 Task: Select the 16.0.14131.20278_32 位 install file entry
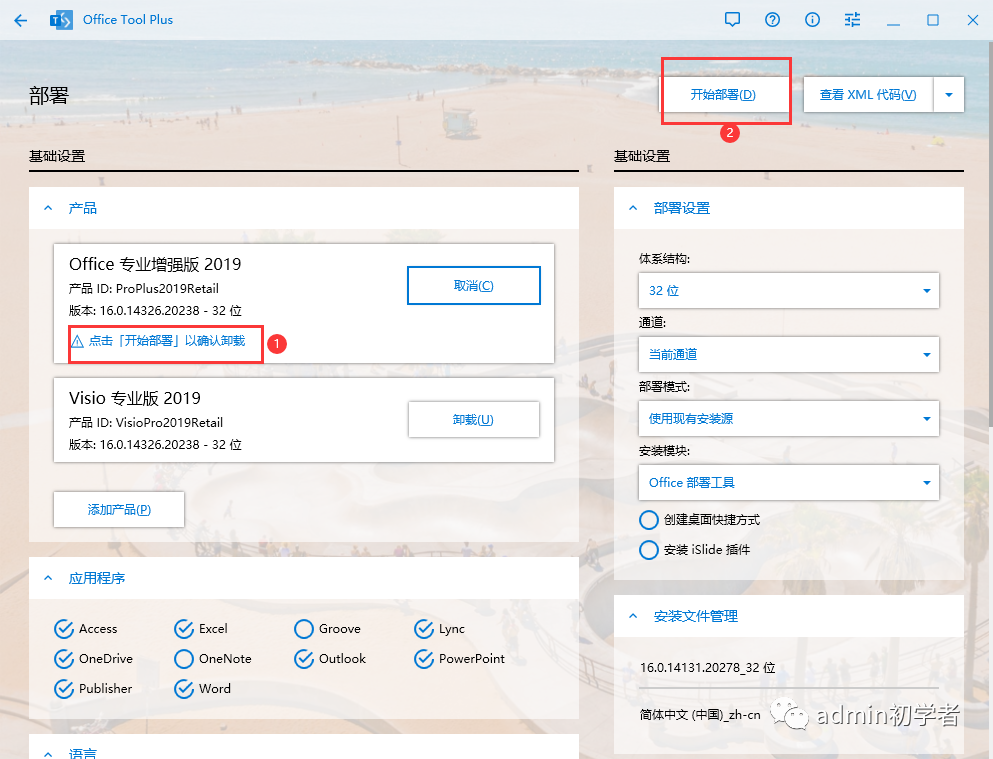[707, 668]
